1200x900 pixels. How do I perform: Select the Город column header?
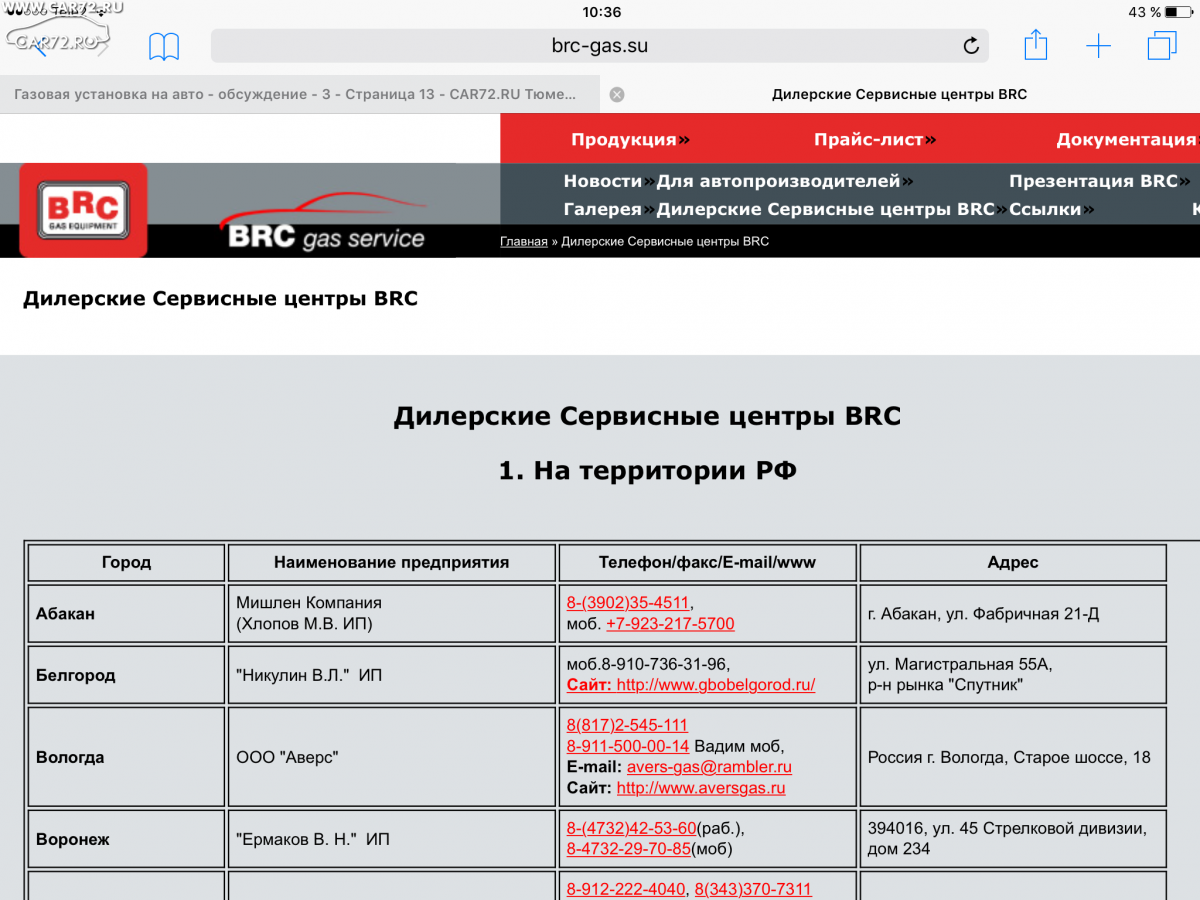[x=126, y=562]
